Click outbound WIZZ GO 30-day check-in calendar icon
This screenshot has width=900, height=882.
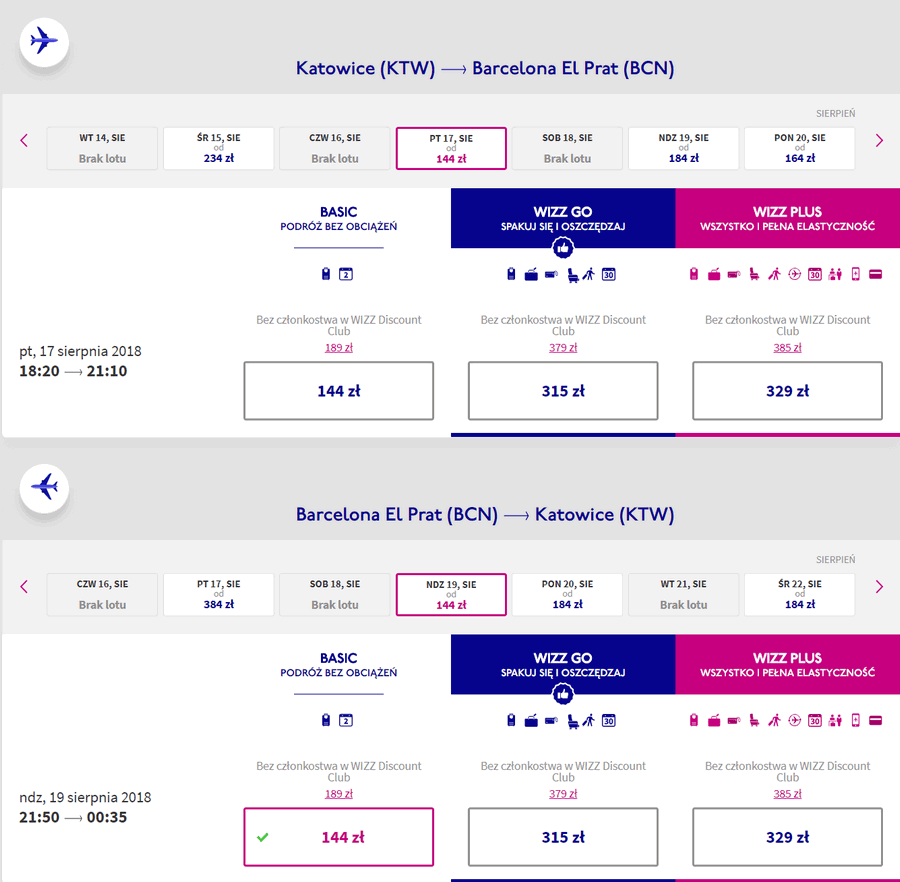(x=608, y=274)
